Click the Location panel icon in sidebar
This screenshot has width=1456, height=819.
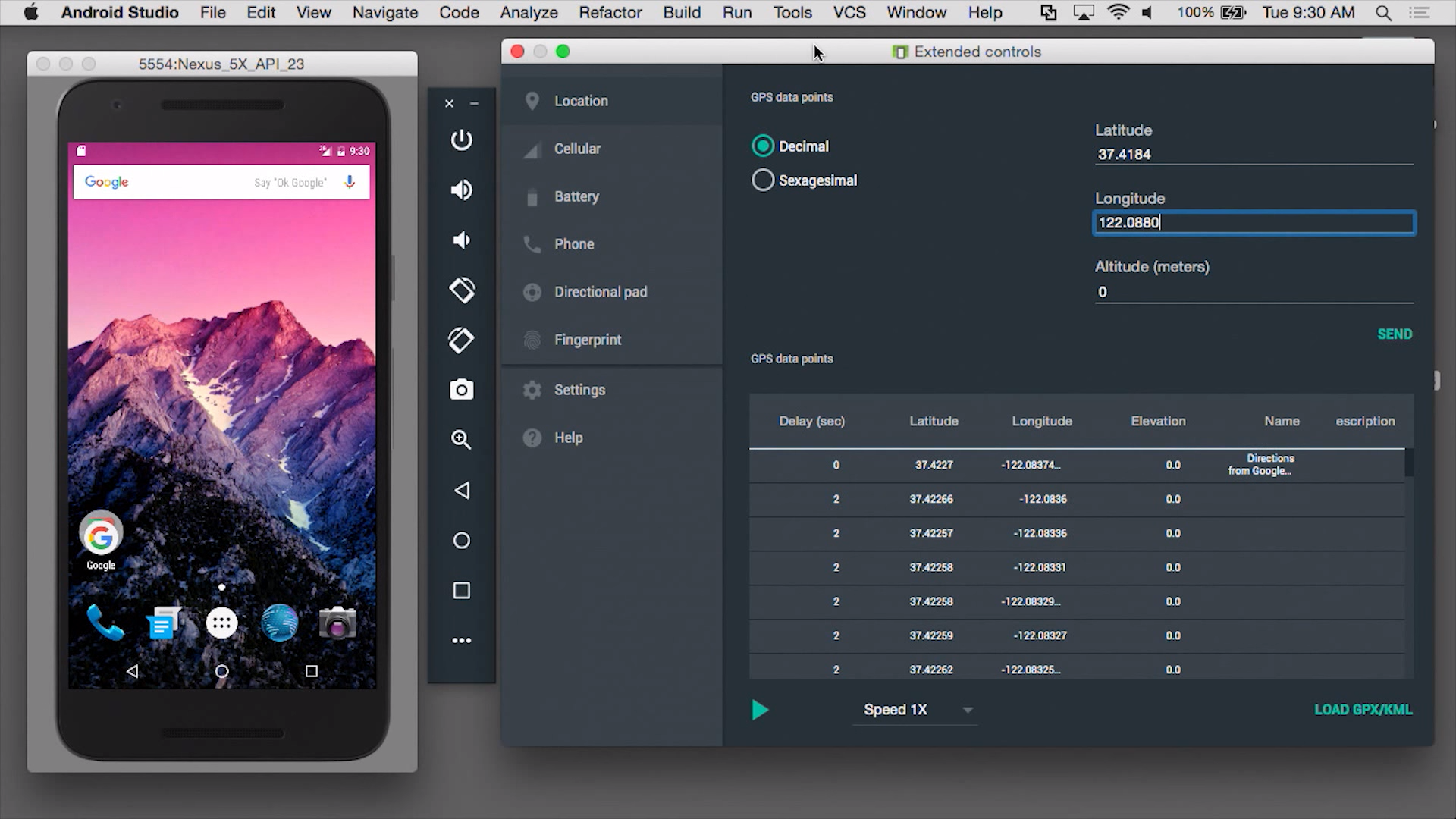[531, 101]
